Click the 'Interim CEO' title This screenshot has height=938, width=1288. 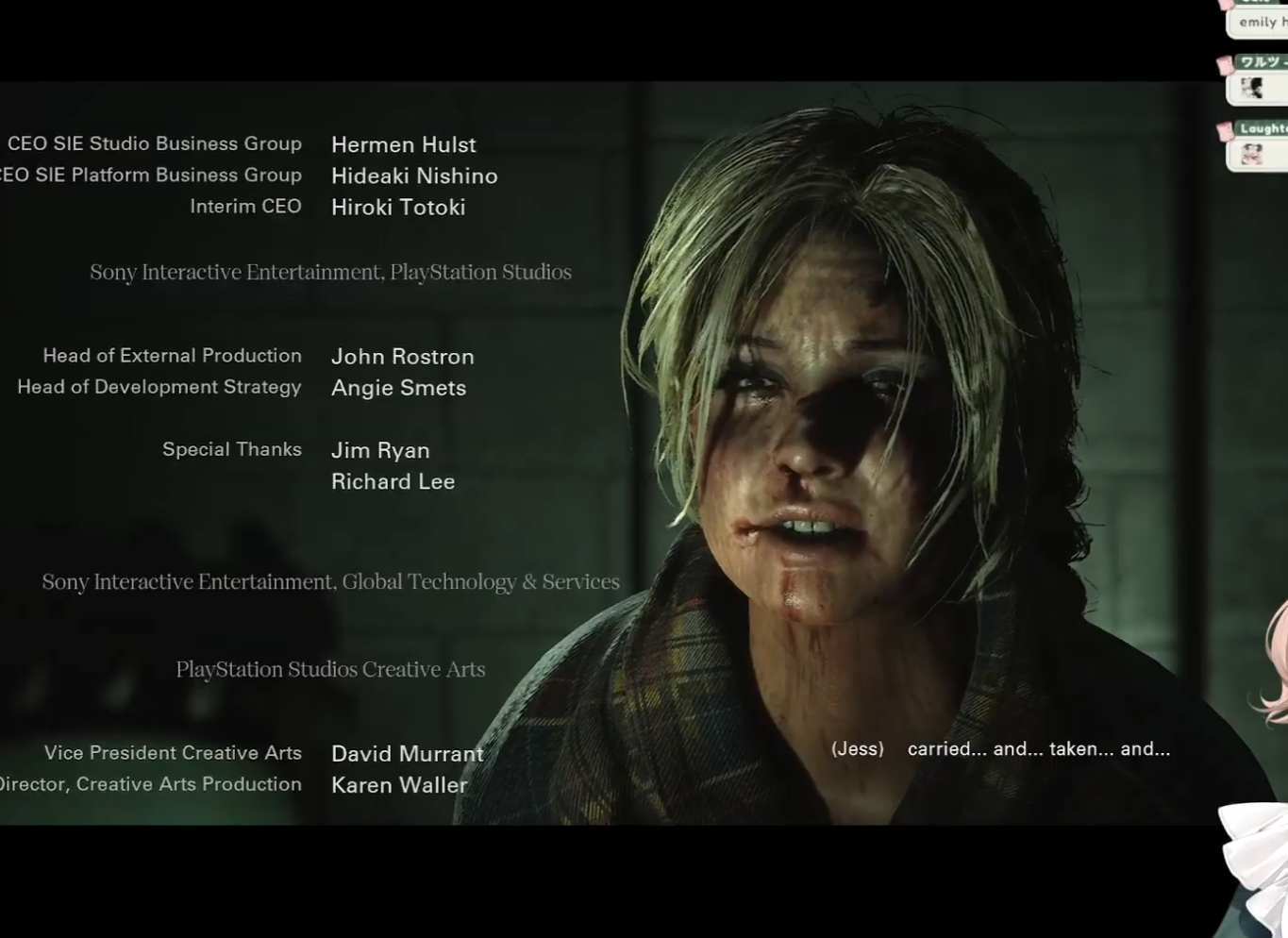pos(245,206)
